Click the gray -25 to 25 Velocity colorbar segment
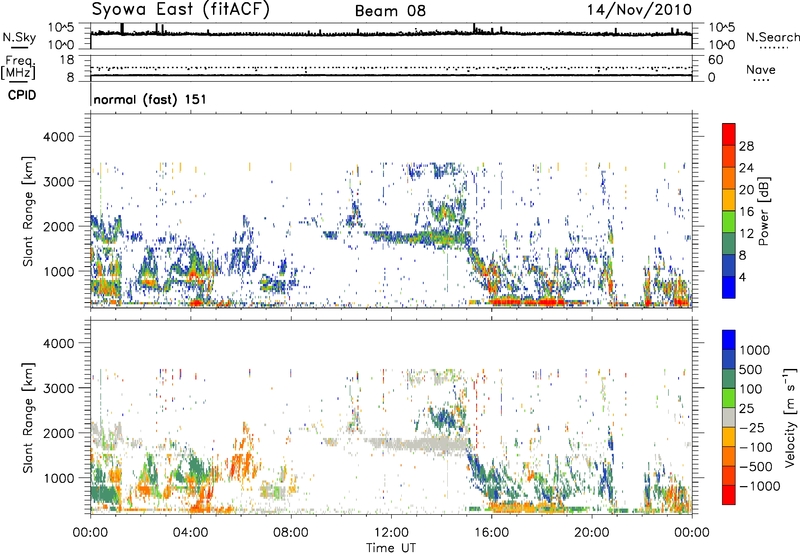This screenshot has height=554, width=800. coord(729,418)
